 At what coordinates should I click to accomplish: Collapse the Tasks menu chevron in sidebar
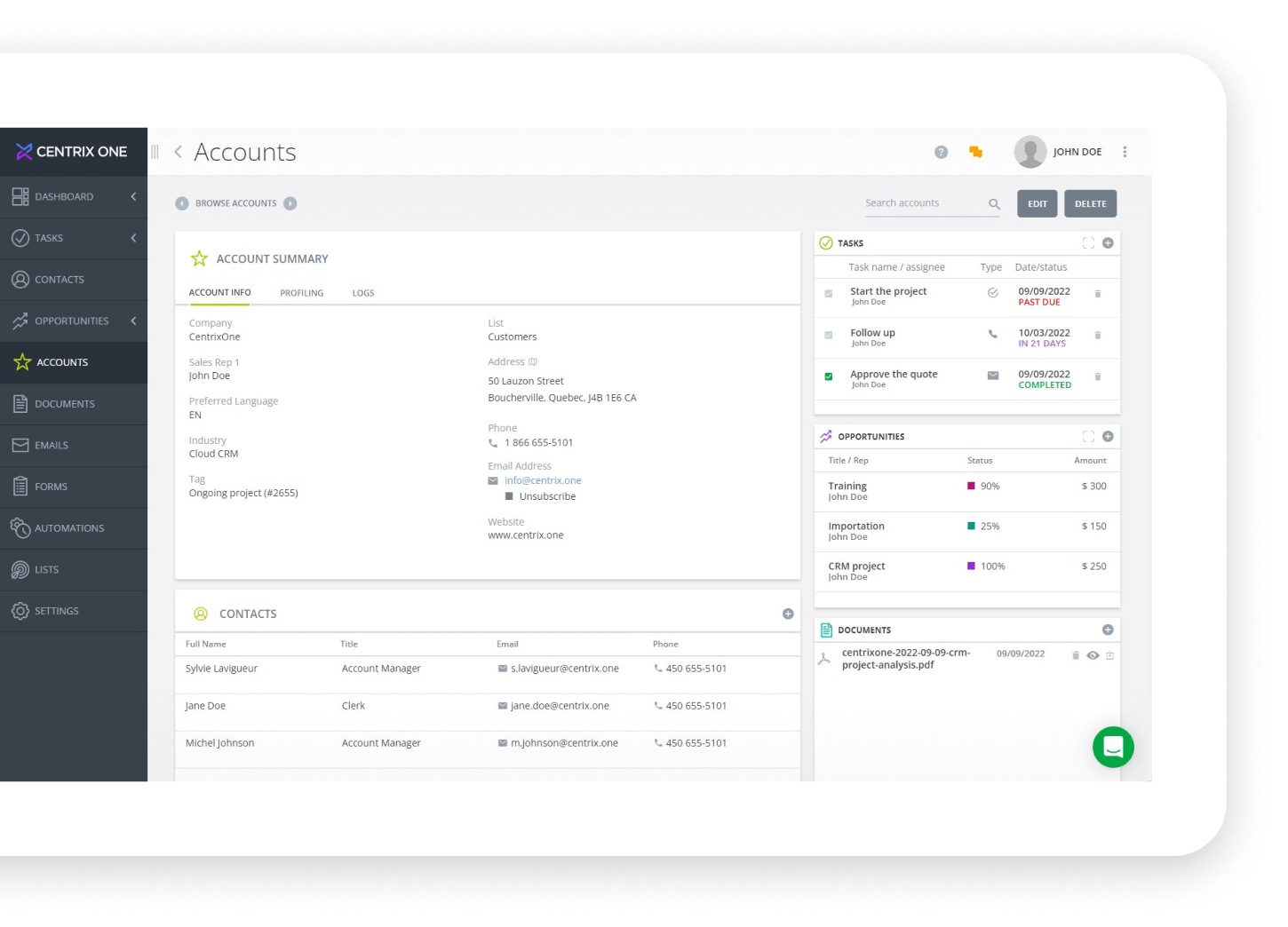(133, 238)
